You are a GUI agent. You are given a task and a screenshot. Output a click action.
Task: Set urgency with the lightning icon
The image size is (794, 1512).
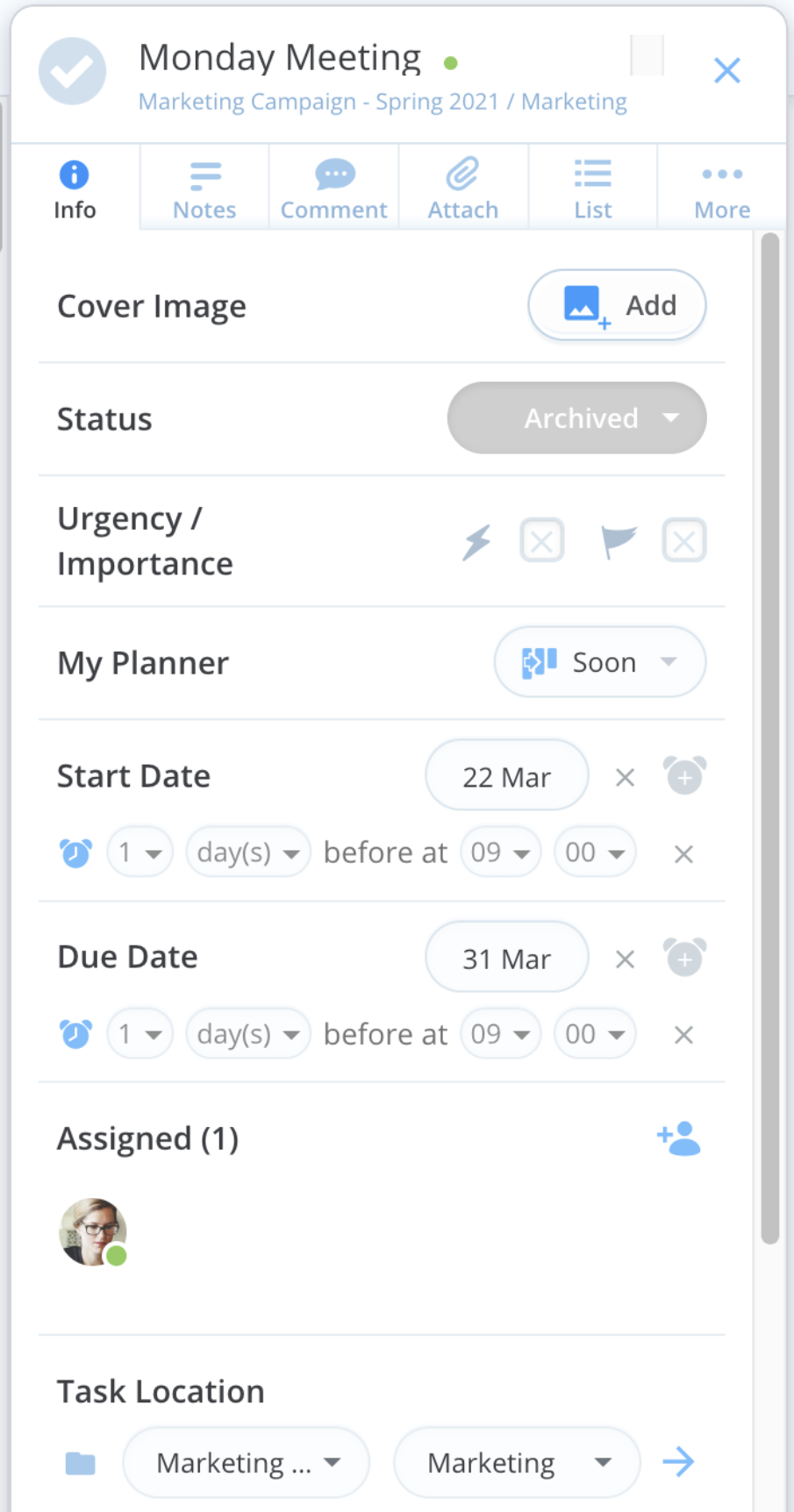coord(476,540)
